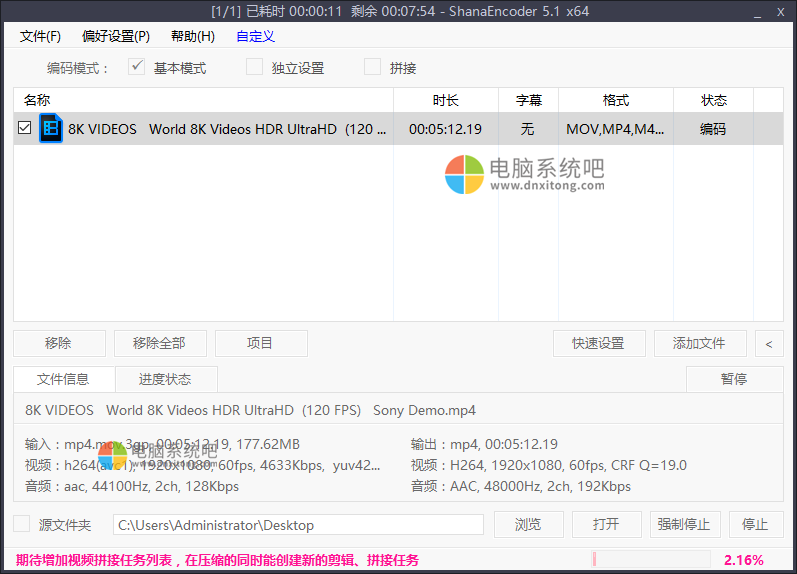Collapse panel with the < arrow button
797x574 pixels.
click(x=769, y=343)
